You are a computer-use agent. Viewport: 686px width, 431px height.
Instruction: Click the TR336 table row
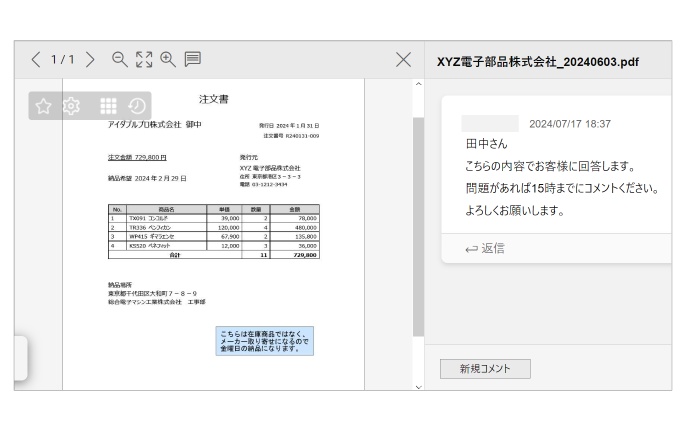click(214, 228)
